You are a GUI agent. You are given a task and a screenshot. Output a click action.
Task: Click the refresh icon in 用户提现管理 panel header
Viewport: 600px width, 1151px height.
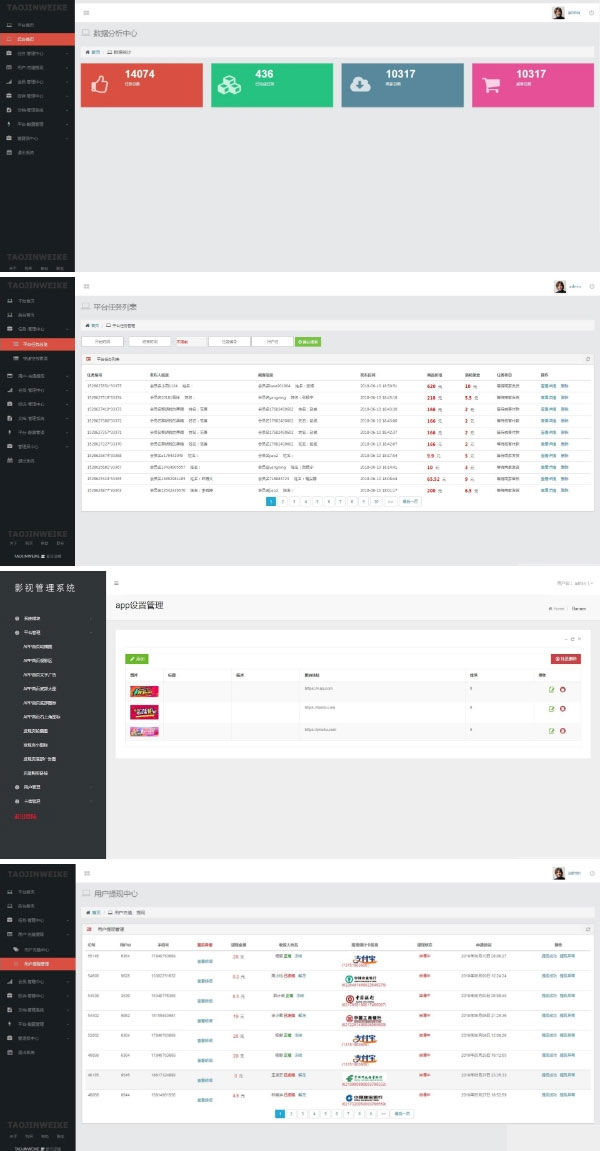[x=588, y=929]
